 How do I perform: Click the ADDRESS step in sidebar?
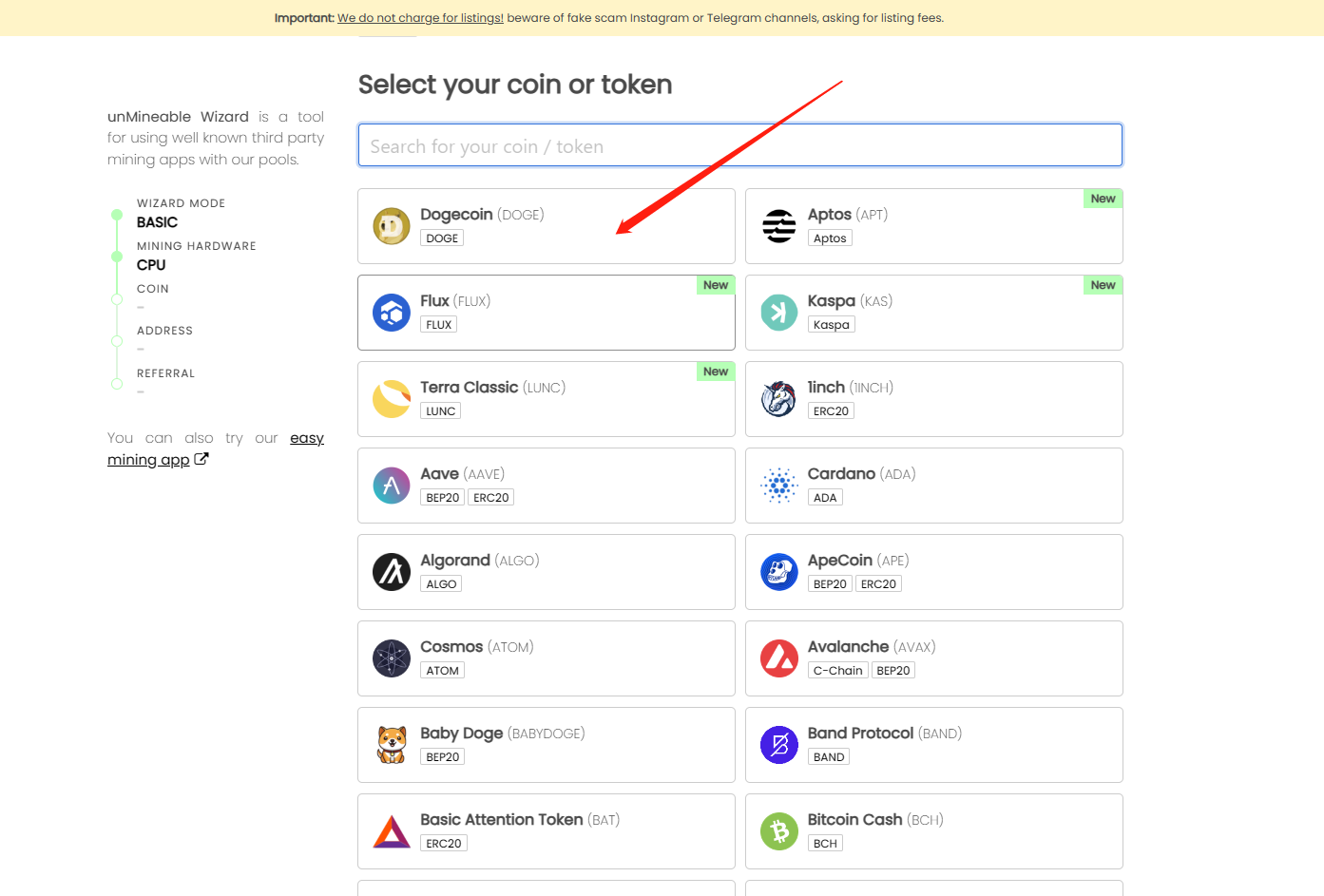coord(164,331)
